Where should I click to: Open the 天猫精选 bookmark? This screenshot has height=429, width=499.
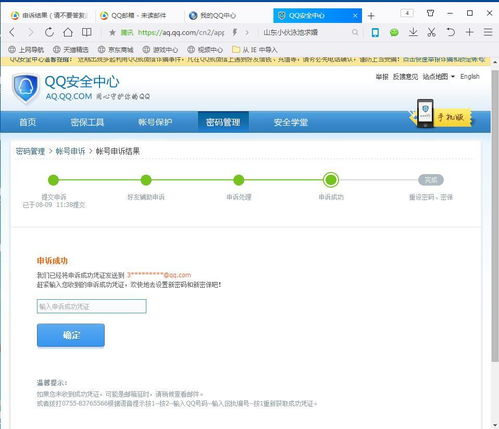tap(71, 50)
